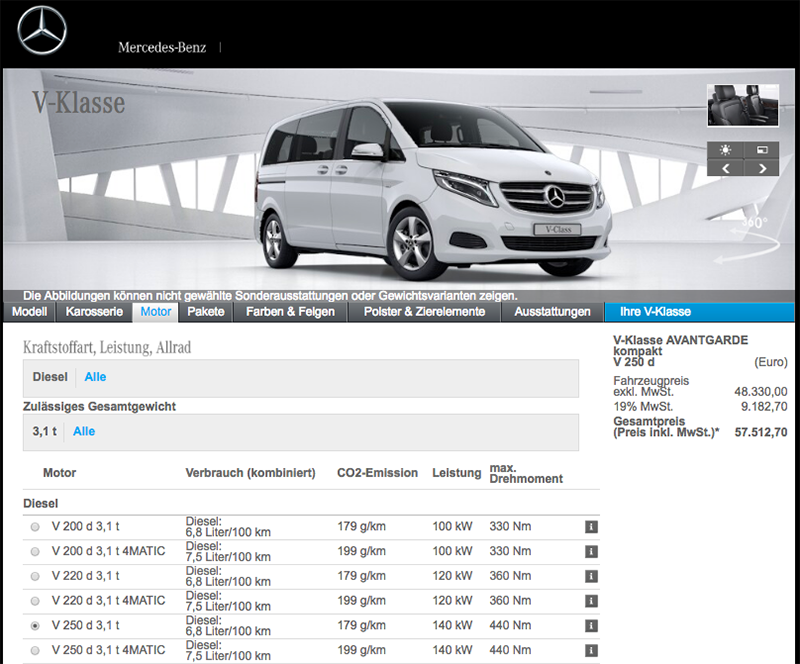
Task: Click the CO2-Emission column header
Action: click(x=377, y=473)
